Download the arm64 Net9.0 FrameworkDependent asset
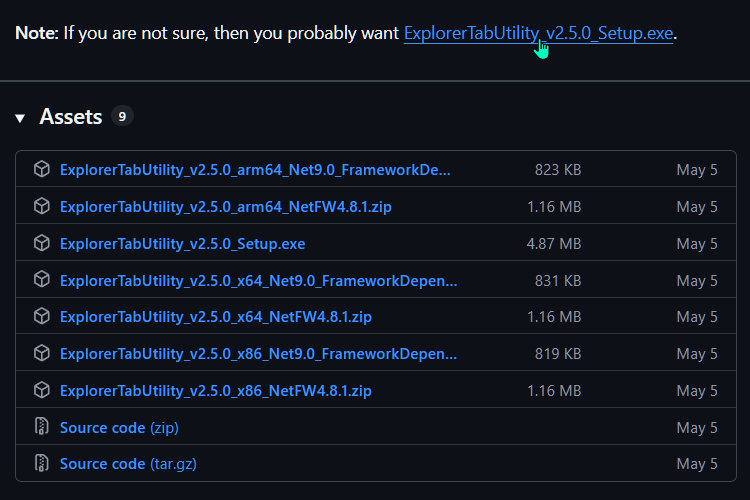 255,170
